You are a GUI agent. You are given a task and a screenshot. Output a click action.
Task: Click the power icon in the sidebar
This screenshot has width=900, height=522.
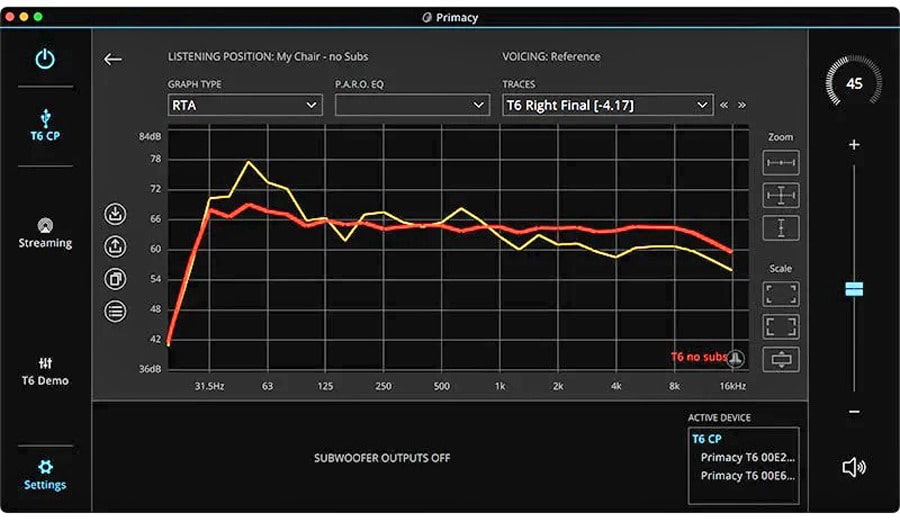[x=45, y=59]
